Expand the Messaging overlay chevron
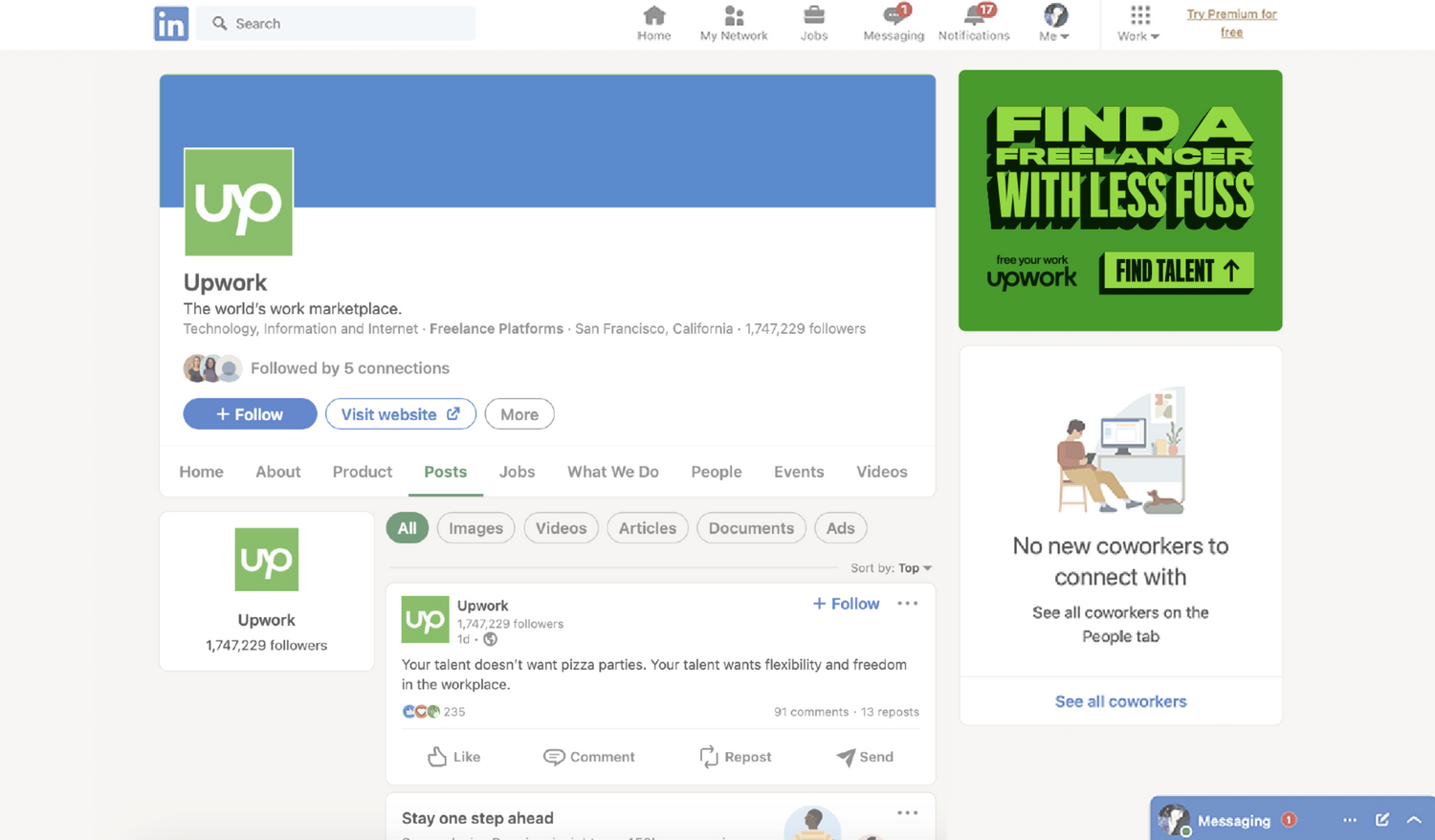The height and width of the screenshot is (840, 1435). coord(1414,820)
